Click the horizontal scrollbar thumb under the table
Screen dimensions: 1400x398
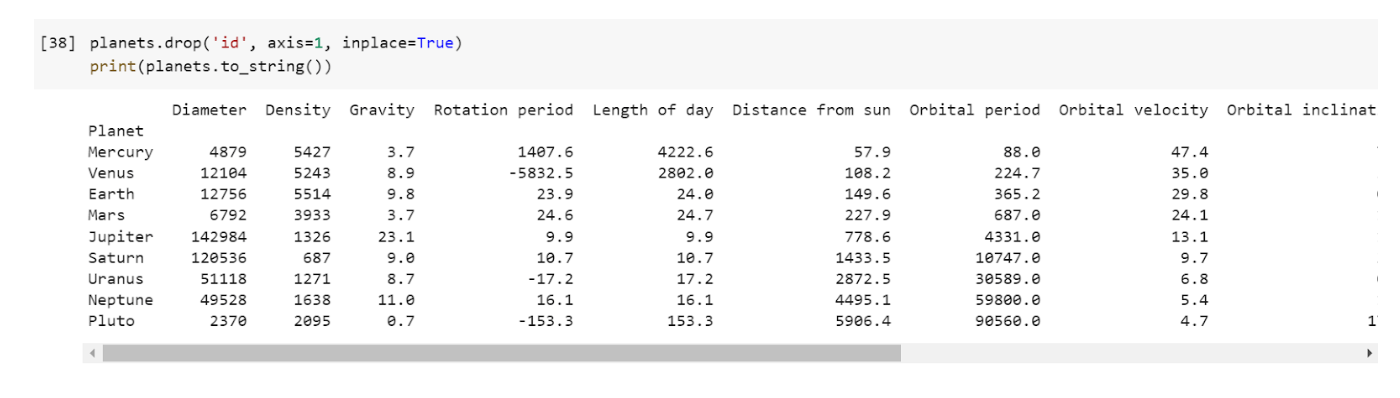pos(501,354)
